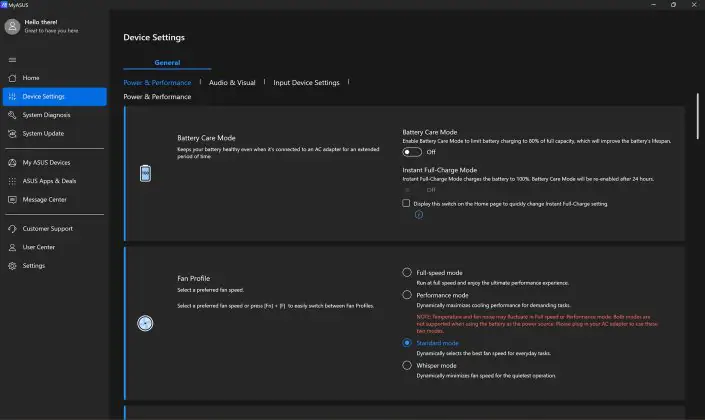Image resolution: width=705 pixels, height=420 pixels.
Task: Click the red NOTE warning text
Action: pyautogui.click(x=537, y=324)
